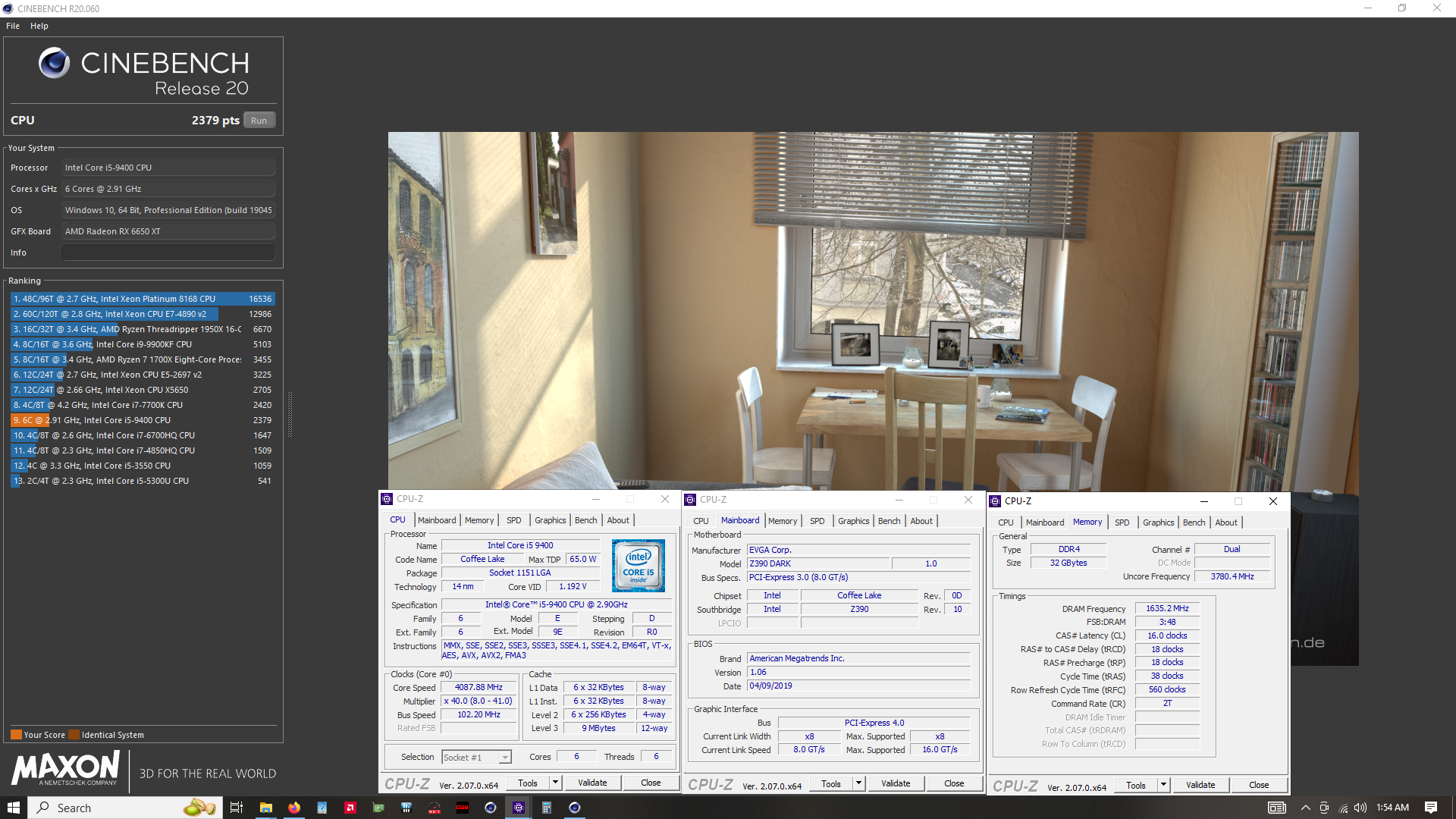Click Close button in CPU-Z CPU-tab window
Screen dimensions: 1456x819
point(651,783)
